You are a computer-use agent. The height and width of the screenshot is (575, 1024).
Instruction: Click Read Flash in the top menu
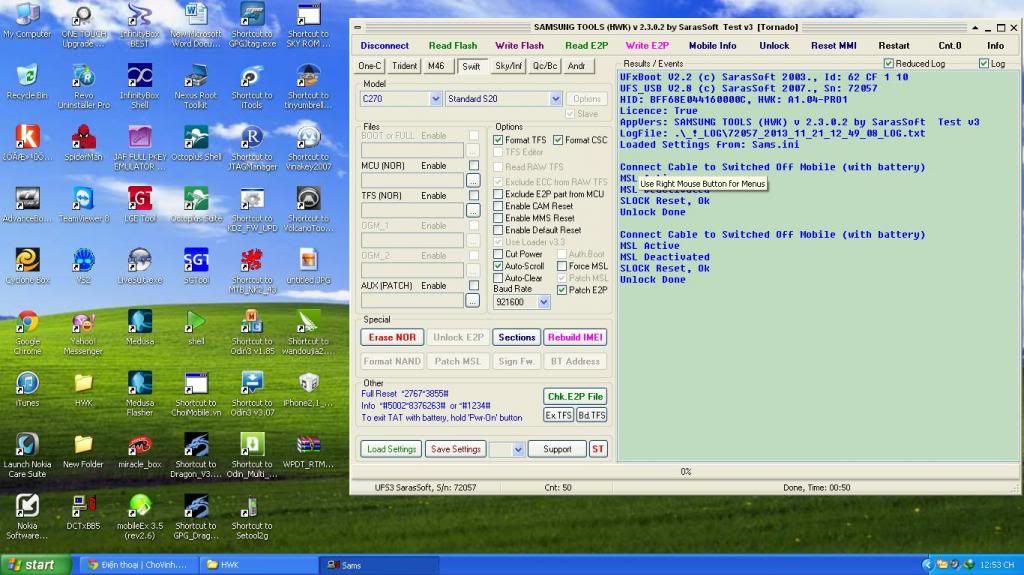pyautogui.click(x=453, y=46)
